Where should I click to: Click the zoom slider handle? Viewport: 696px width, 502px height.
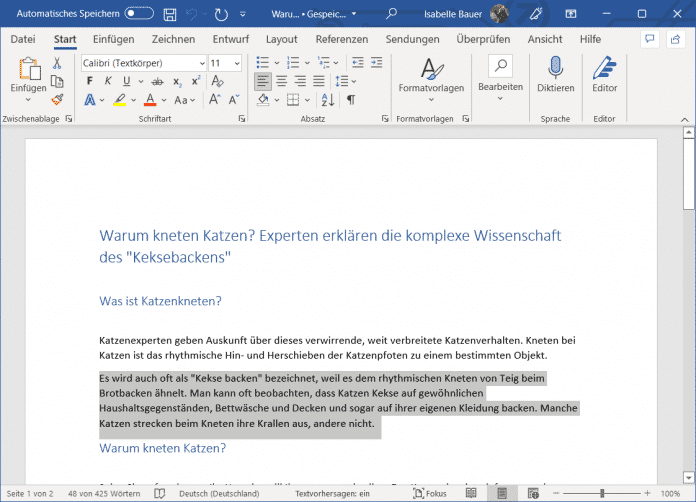[x=602, y=493]
